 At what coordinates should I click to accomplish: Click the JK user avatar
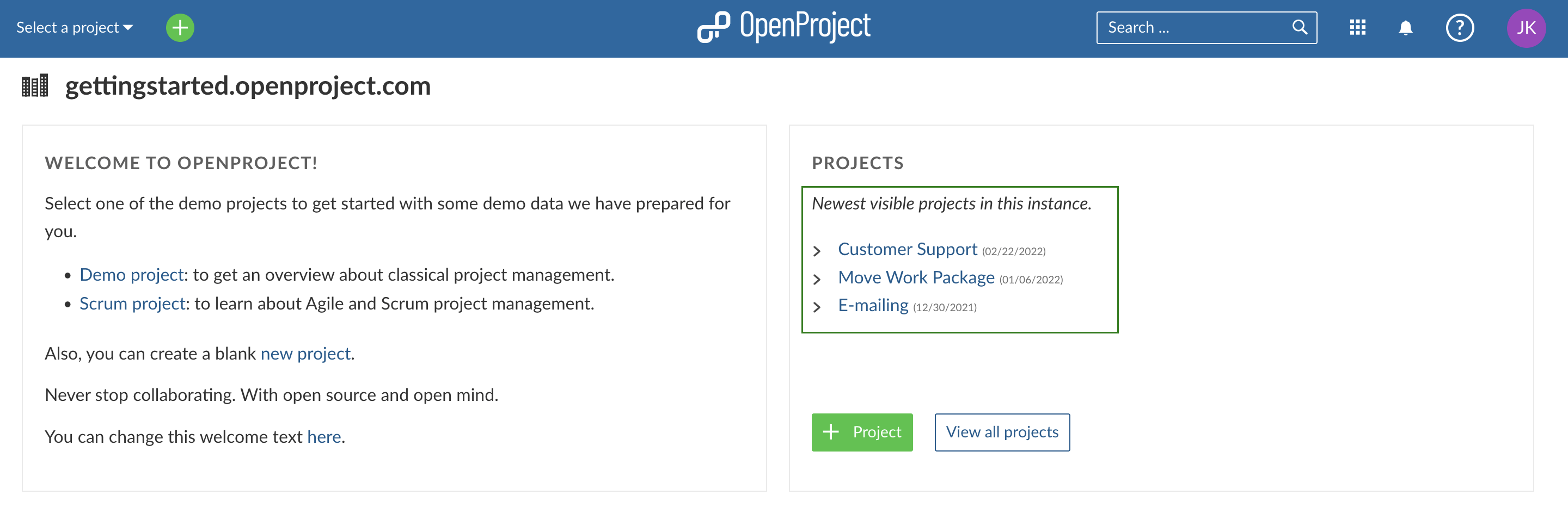pyautogui.click(x=1526, y=28)
